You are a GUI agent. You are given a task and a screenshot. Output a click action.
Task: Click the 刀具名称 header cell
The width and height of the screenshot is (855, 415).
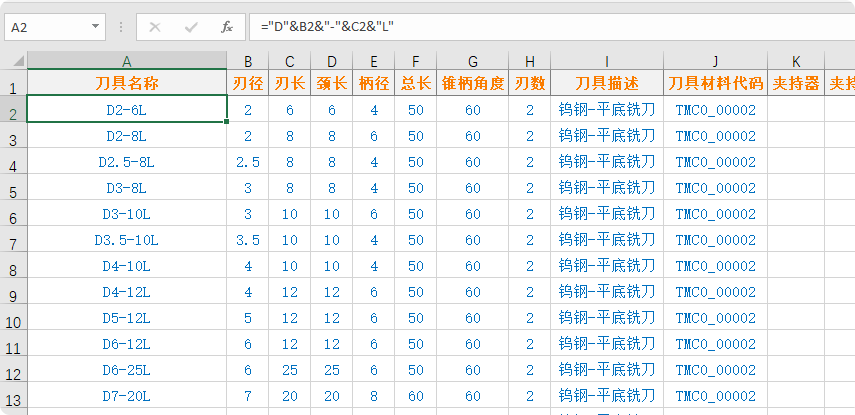point(127,83)
